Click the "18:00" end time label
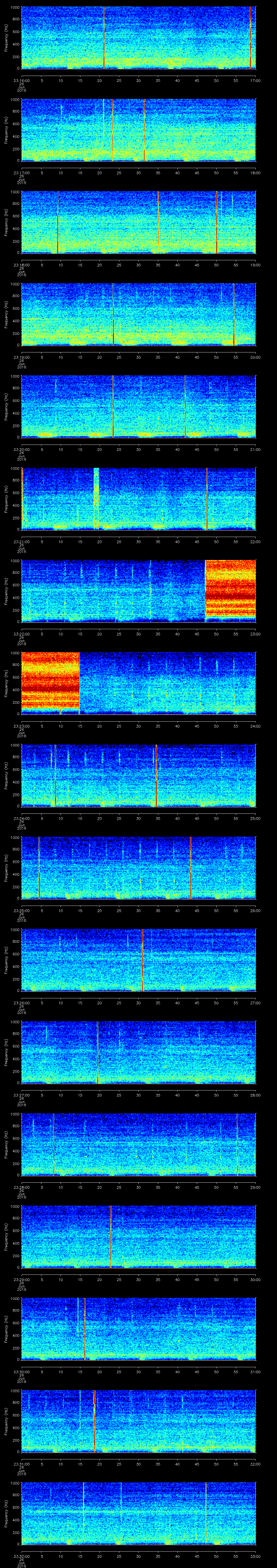 click(255, 173)
